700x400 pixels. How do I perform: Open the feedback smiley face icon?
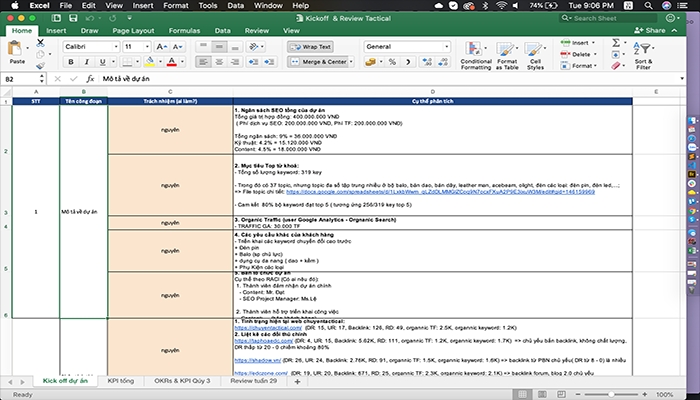pos(670,18)
